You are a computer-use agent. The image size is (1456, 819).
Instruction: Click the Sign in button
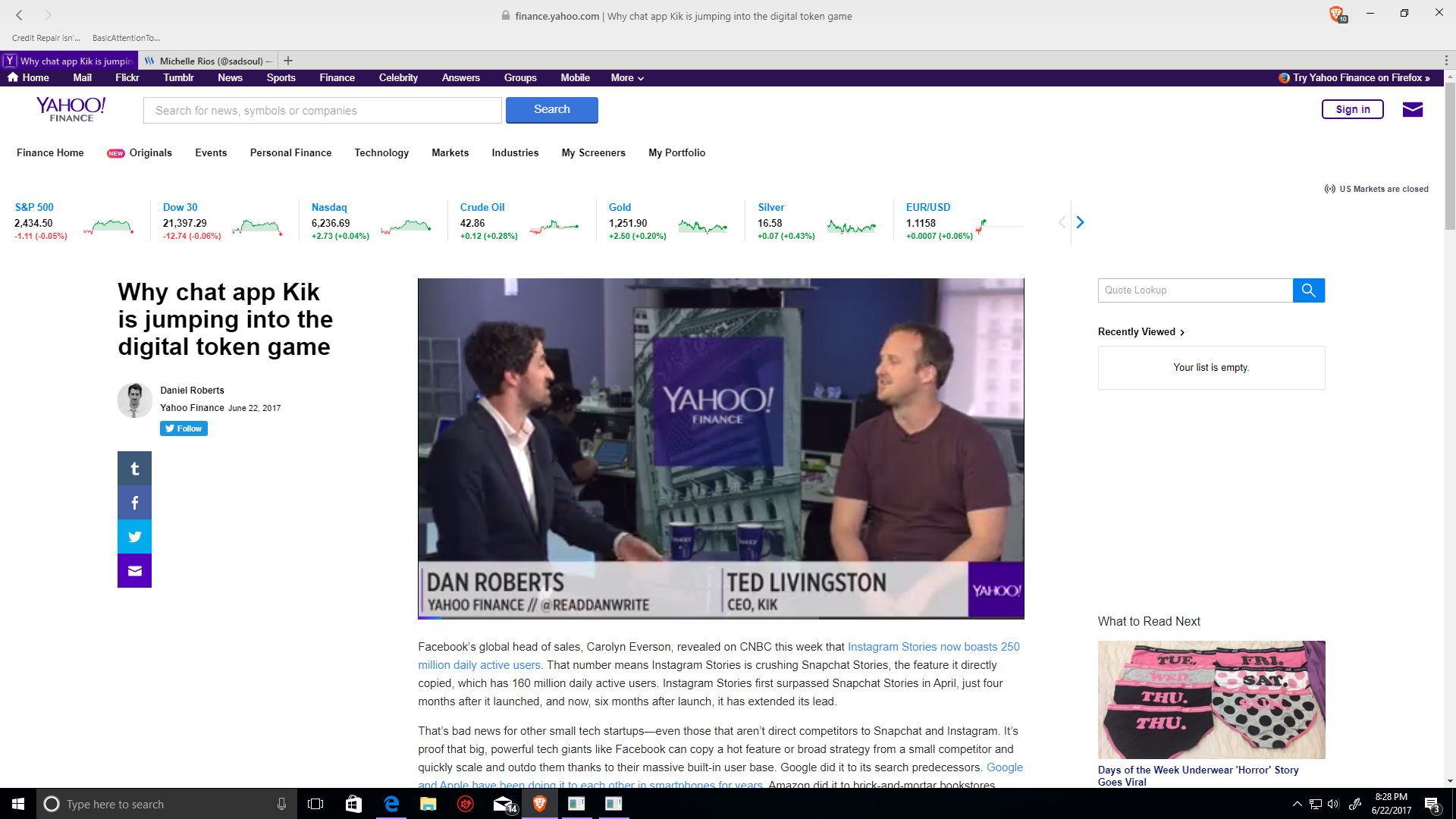click(x=1352, y=109)
